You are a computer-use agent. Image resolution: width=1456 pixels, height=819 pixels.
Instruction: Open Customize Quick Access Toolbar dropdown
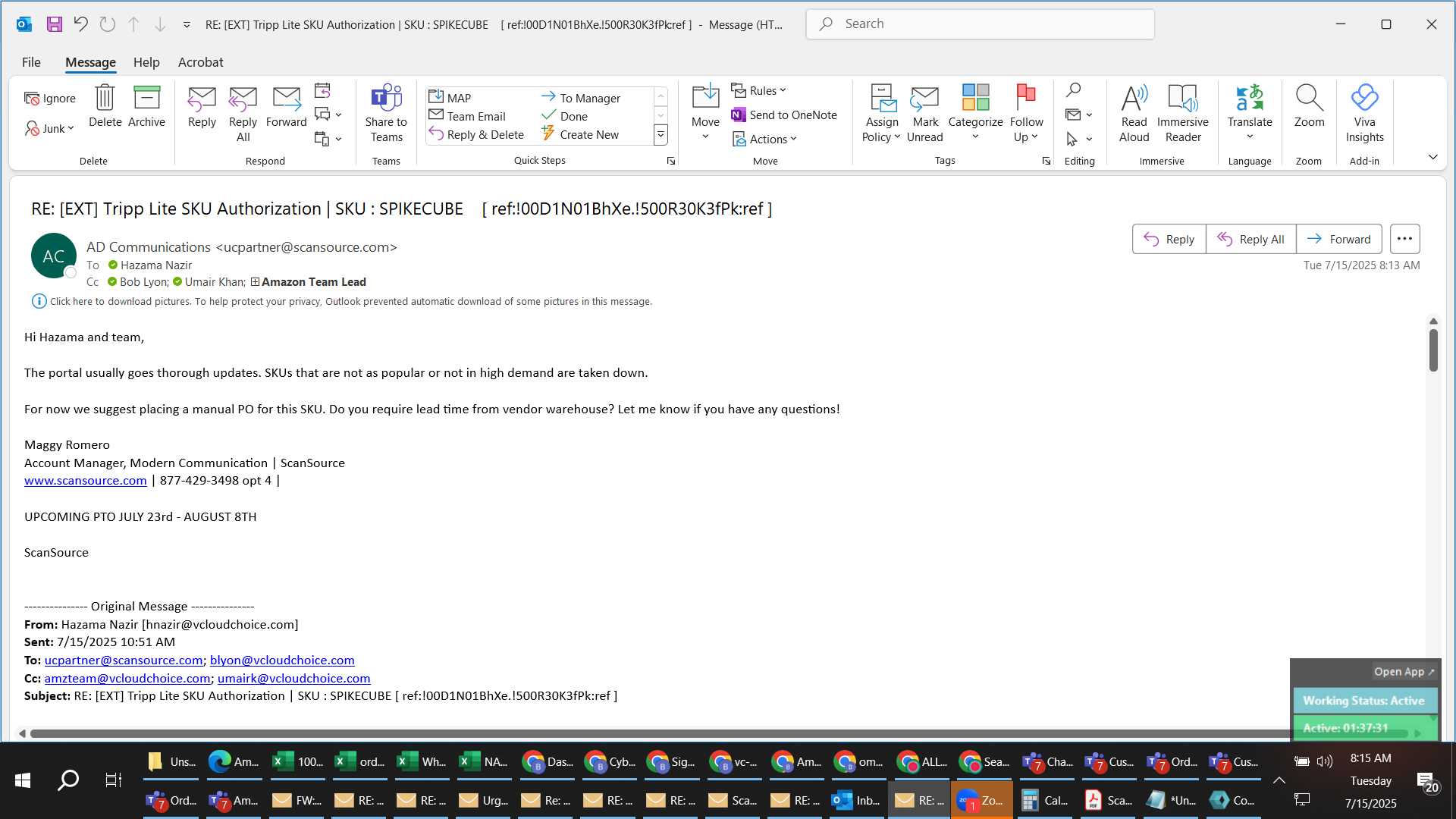187,24
